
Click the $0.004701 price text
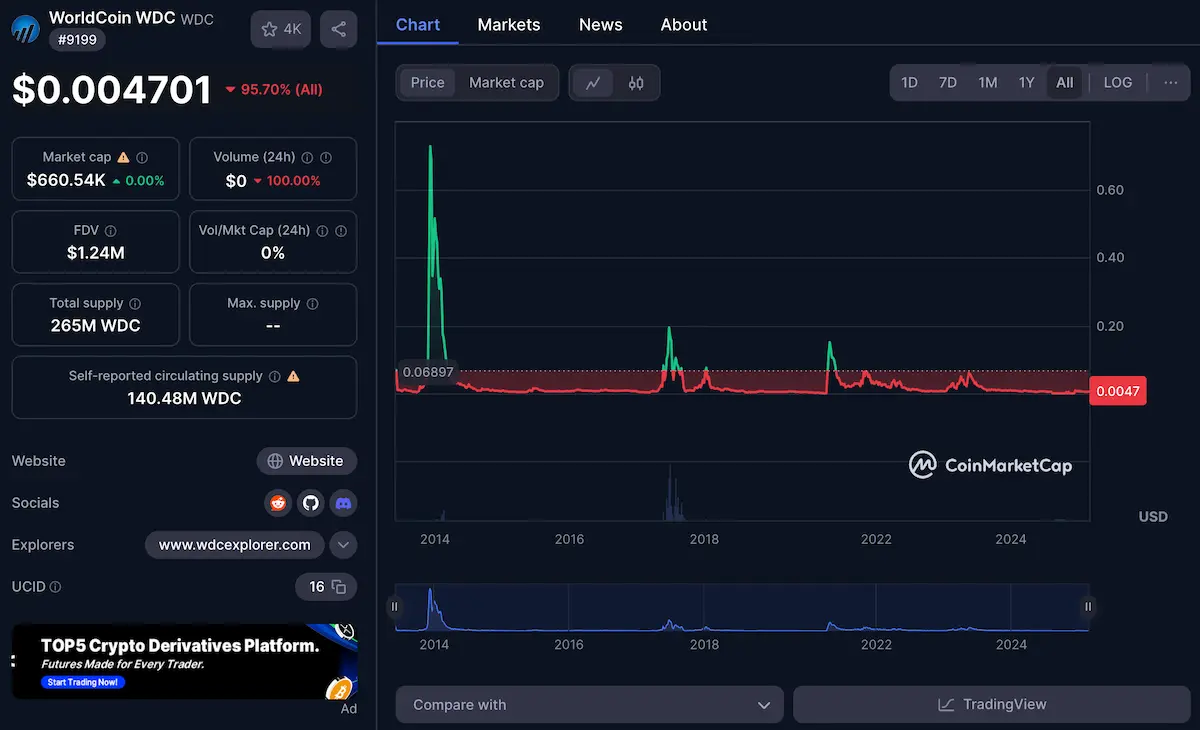[112, 89]
